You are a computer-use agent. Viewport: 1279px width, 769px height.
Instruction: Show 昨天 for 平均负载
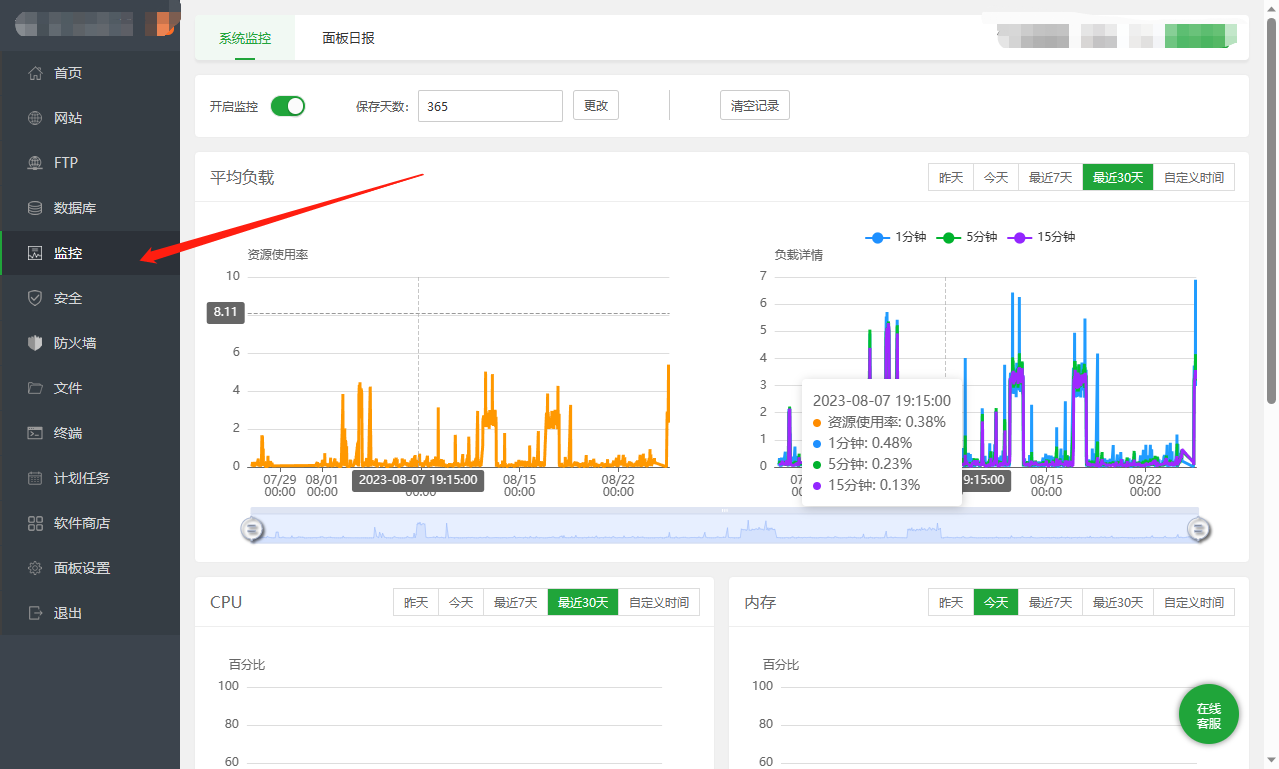pos(951,177)
